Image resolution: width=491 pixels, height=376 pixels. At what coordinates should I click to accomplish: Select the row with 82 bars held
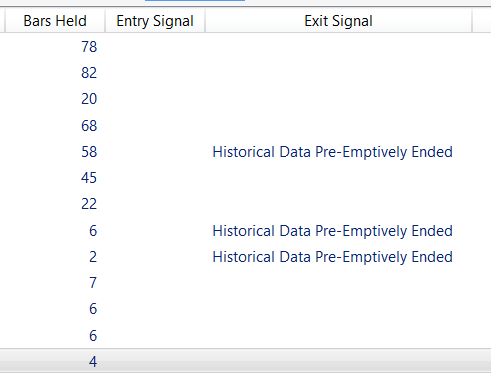point(245,73)
